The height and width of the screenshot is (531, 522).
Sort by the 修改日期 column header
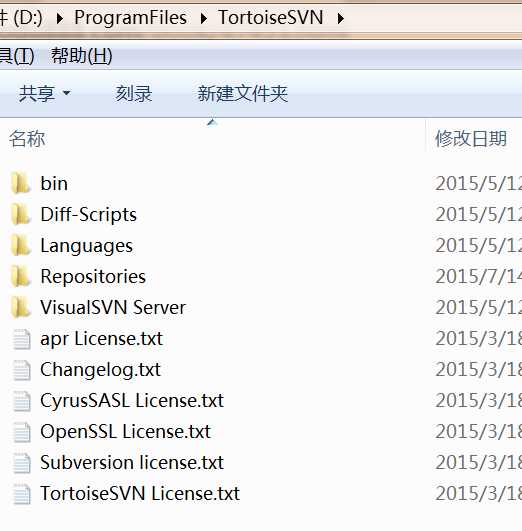point(471,139)
